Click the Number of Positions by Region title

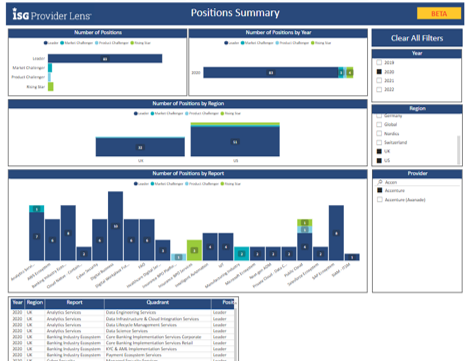coord(188,103)
